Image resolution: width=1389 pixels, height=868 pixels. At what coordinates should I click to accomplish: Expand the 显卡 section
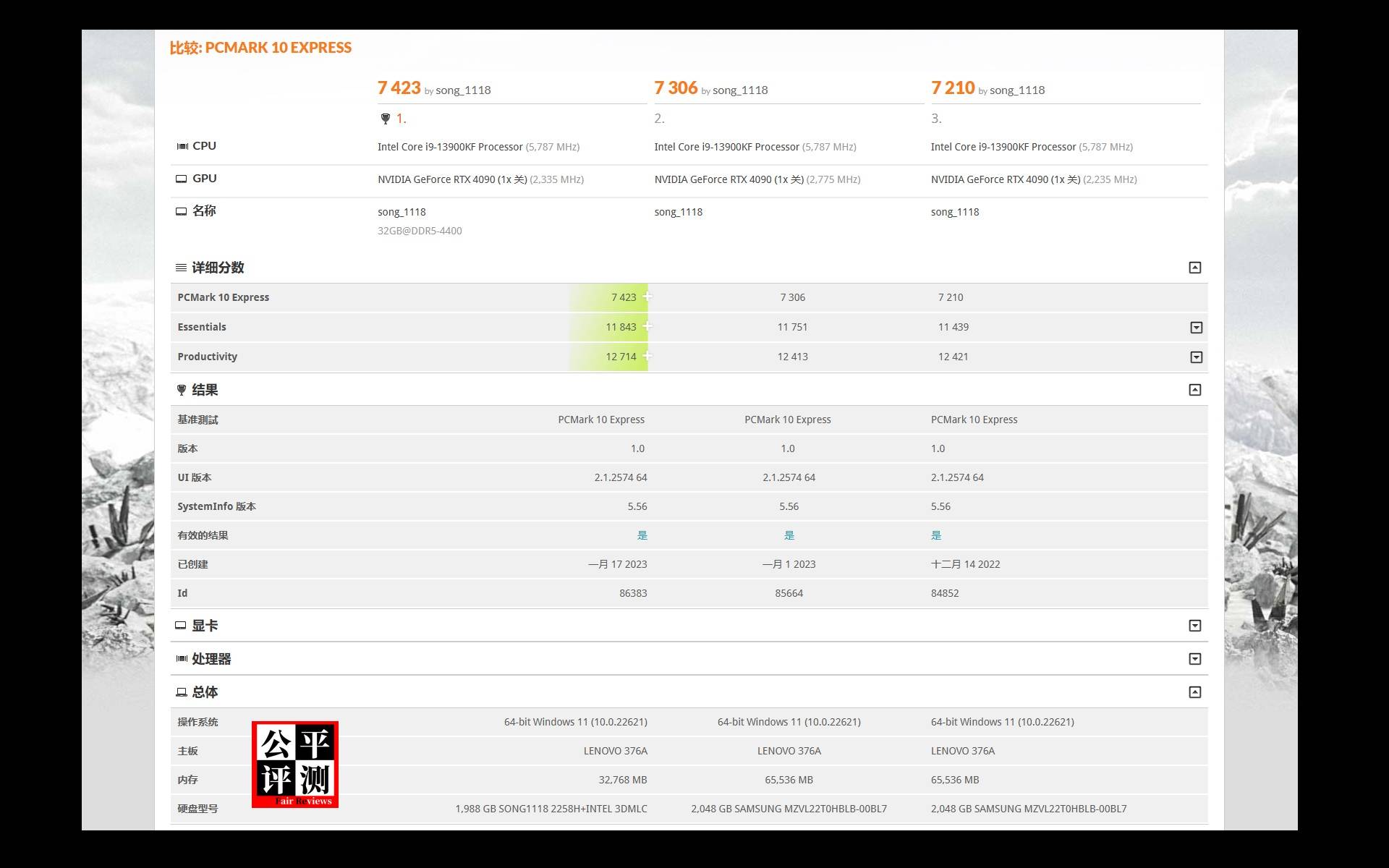[1194, 626]
